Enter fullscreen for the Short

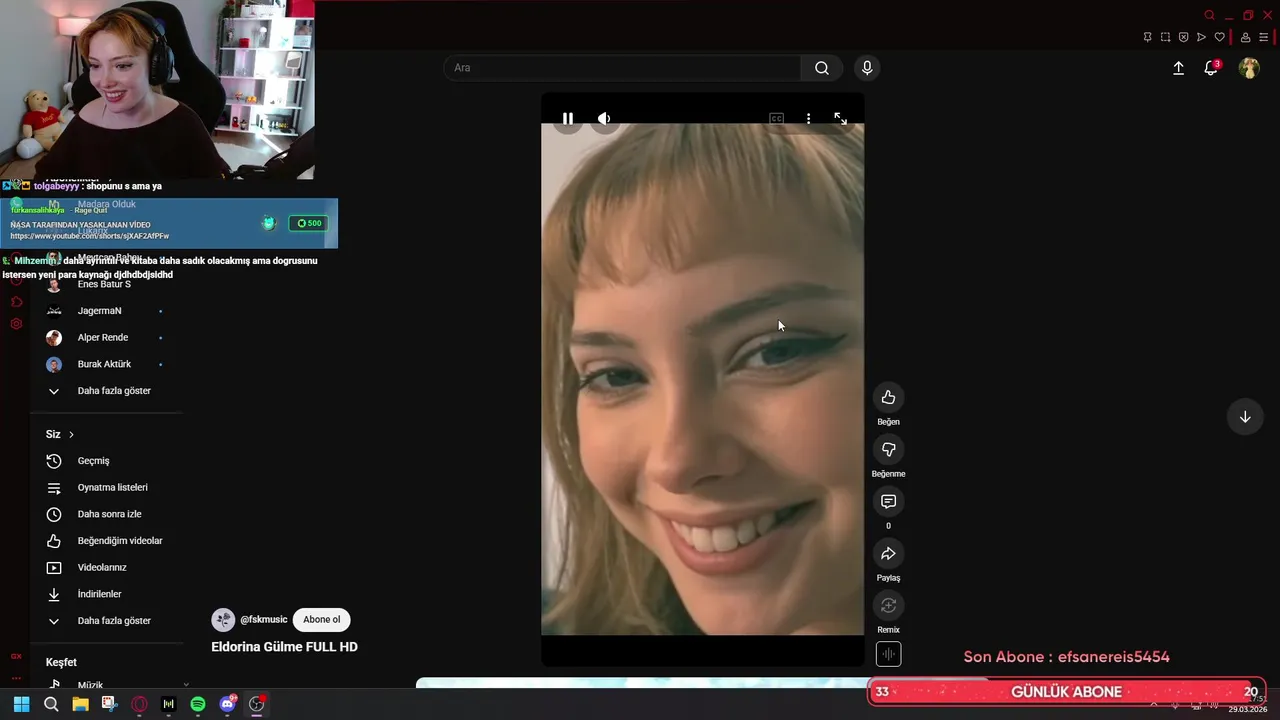tap(840, 118)
